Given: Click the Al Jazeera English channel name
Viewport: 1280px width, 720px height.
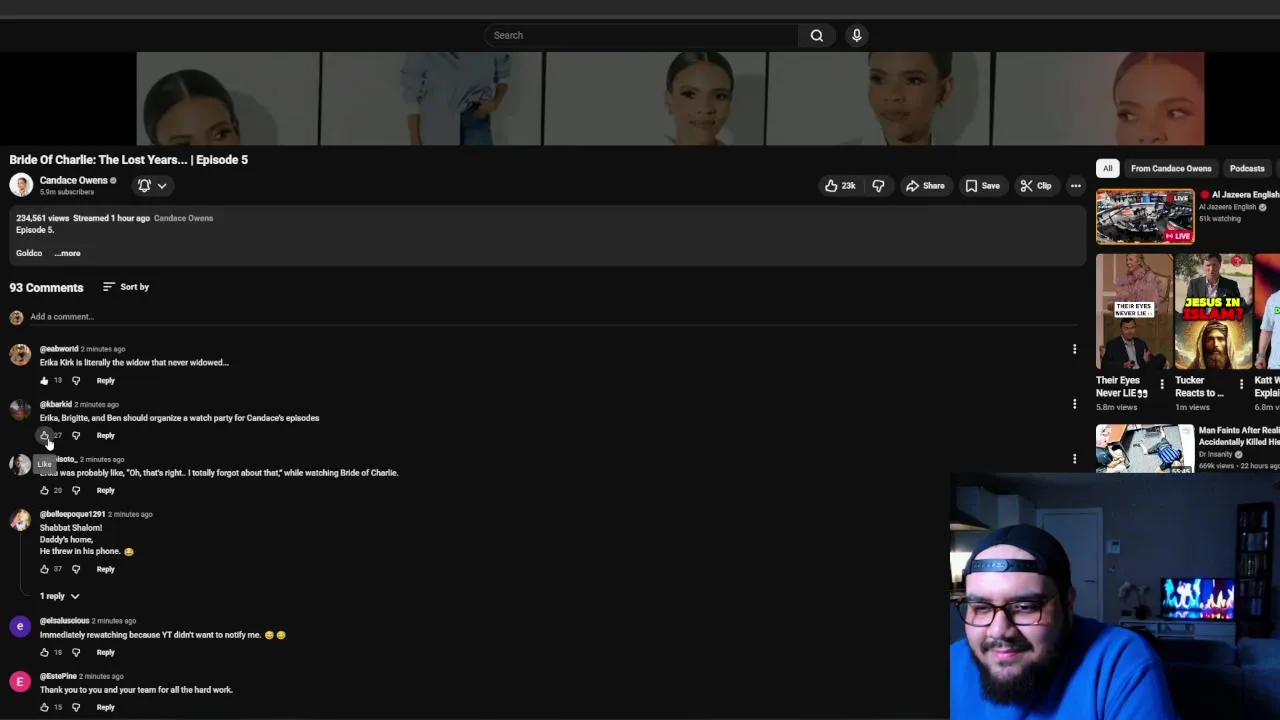Looking at the screenshot, I should 1230,207.
